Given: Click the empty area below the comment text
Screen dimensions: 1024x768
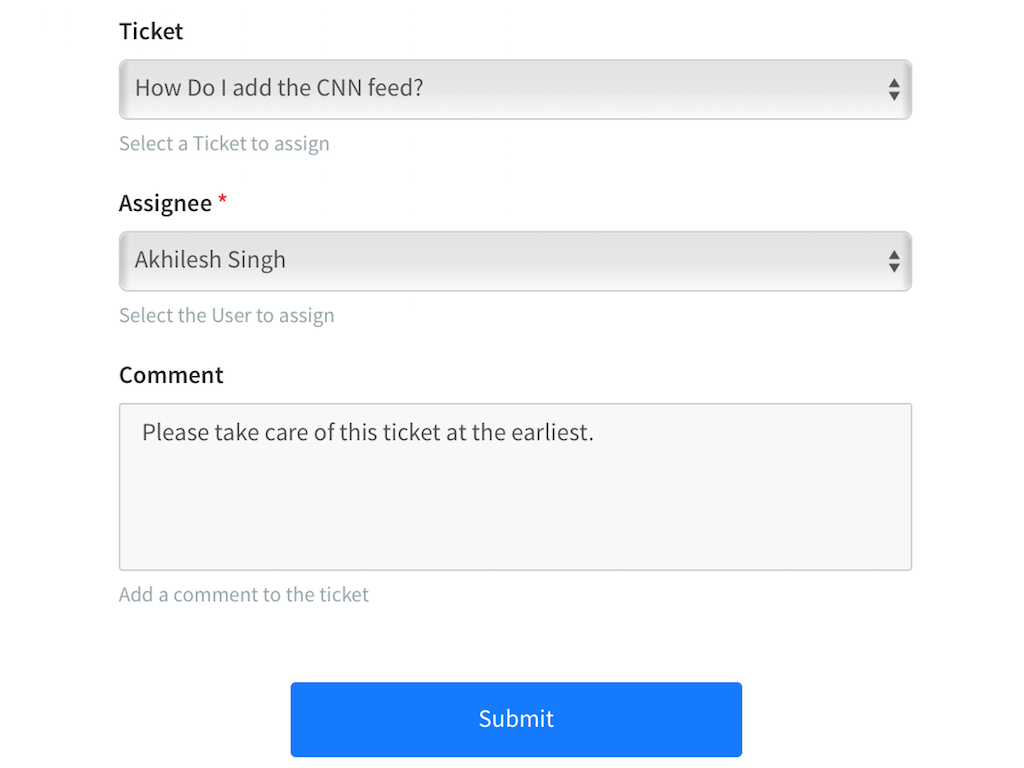Looking at the screenshot, I should (515, 520).
